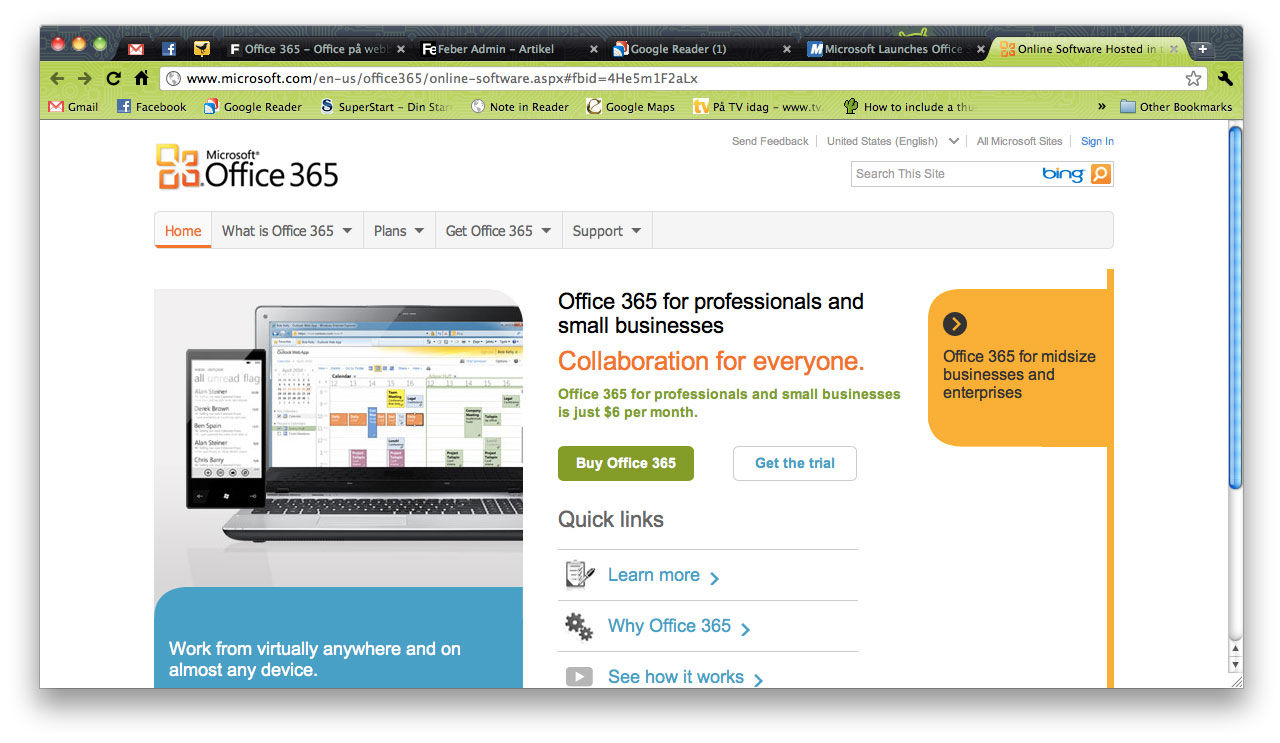Open the Other Bookmarks folder
The image size is (1280, 743).
(x=1176, y=107)
